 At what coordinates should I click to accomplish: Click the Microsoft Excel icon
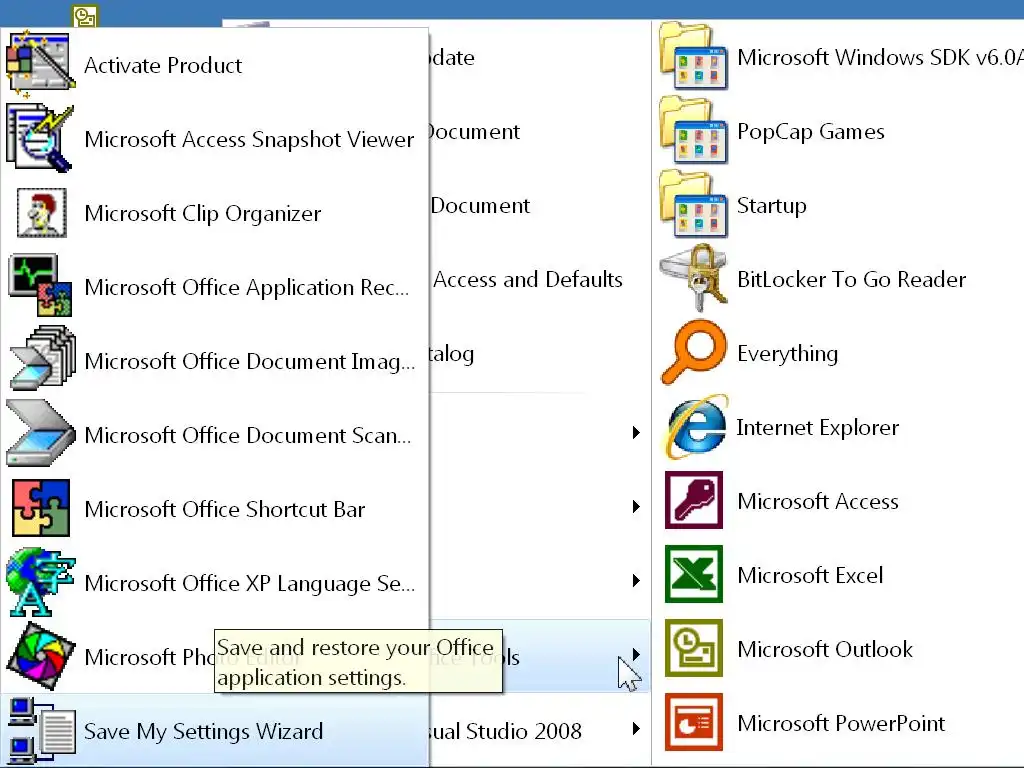[x=694, y=574]
